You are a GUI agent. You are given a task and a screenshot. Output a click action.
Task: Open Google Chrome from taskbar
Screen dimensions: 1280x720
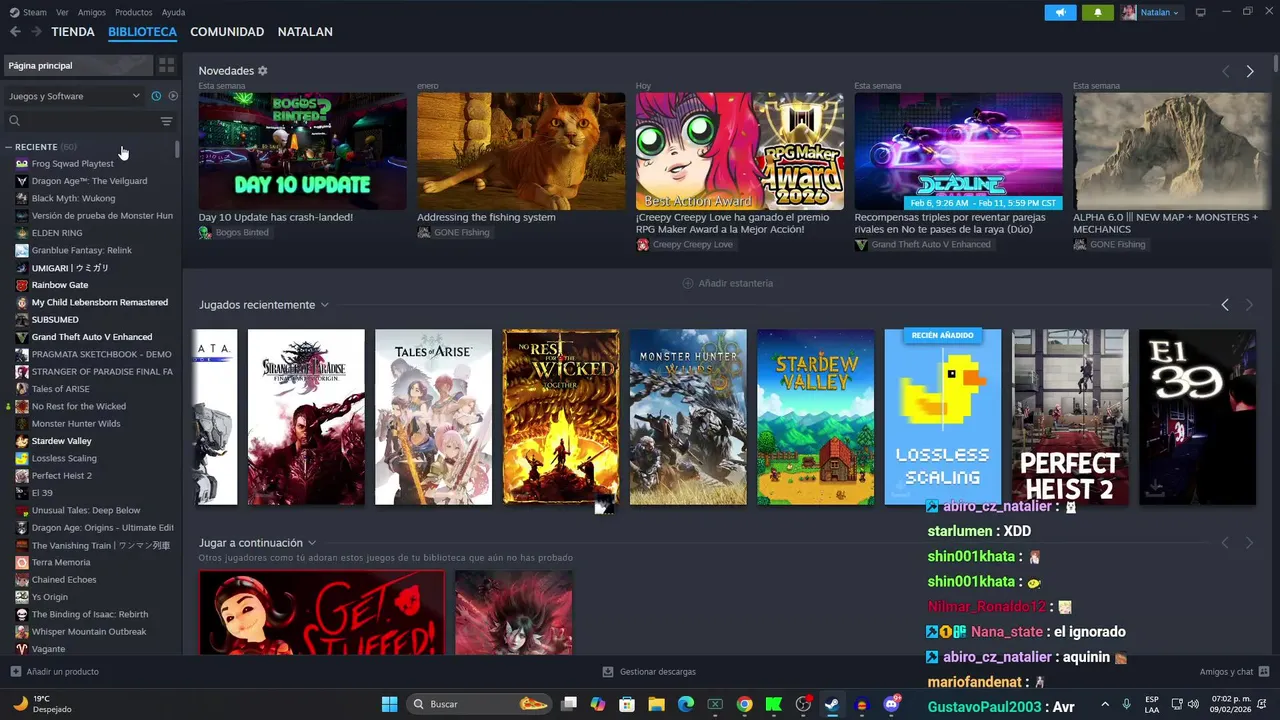pyautogui.click(x=744, y=704)
